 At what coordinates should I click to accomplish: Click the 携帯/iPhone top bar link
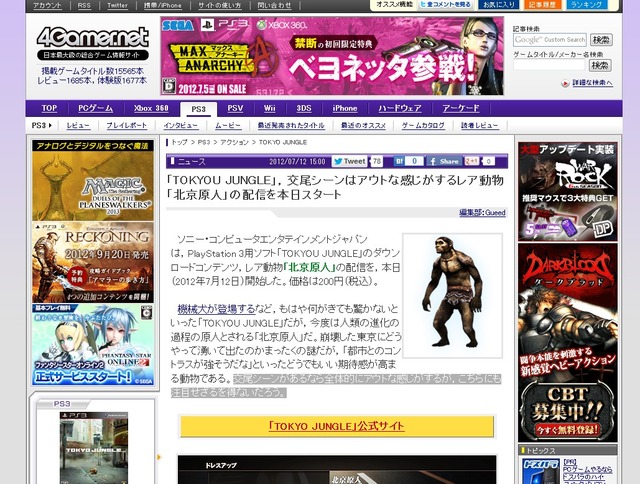pos(162,5)
